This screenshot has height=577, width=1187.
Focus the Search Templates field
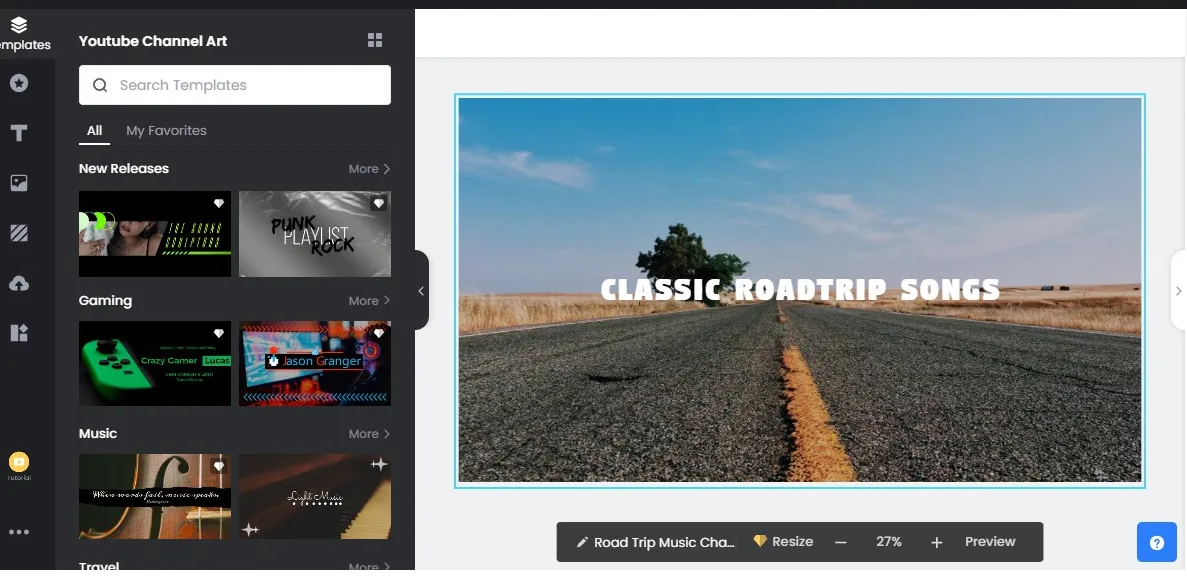[x=235, y=85]
